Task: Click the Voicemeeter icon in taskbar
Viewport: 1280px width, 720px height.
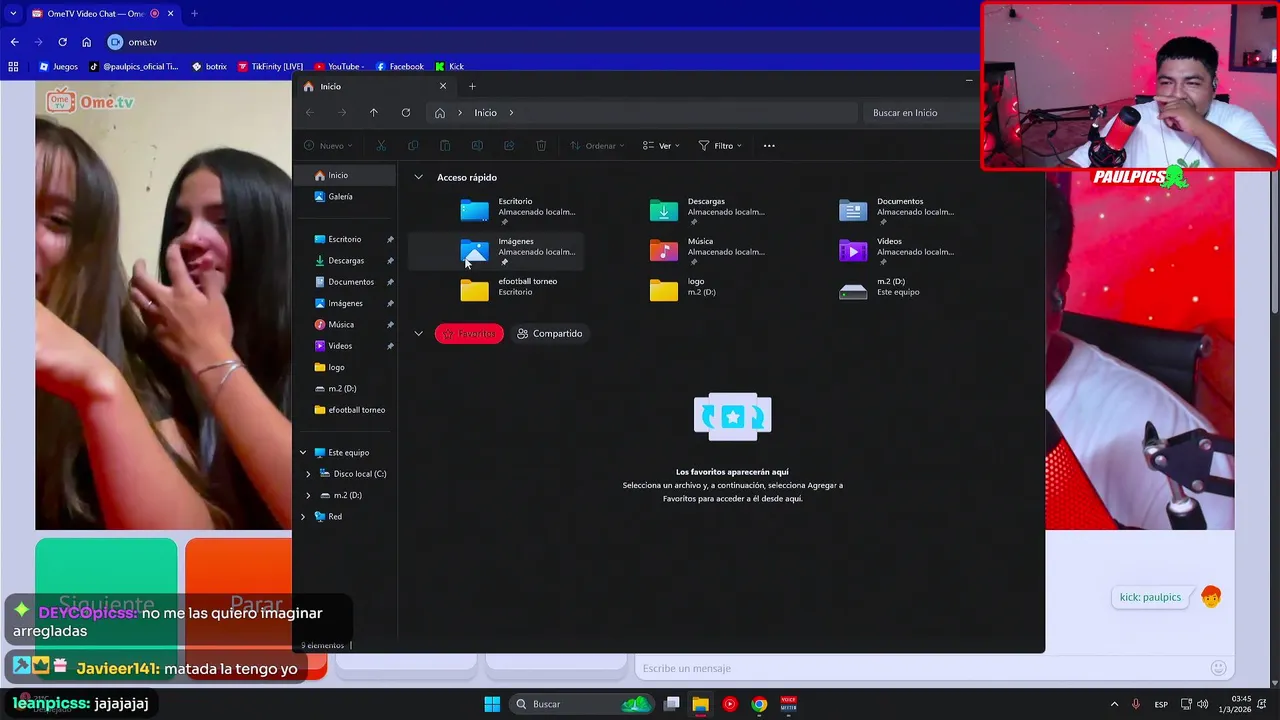Action: tap(788, 704)
